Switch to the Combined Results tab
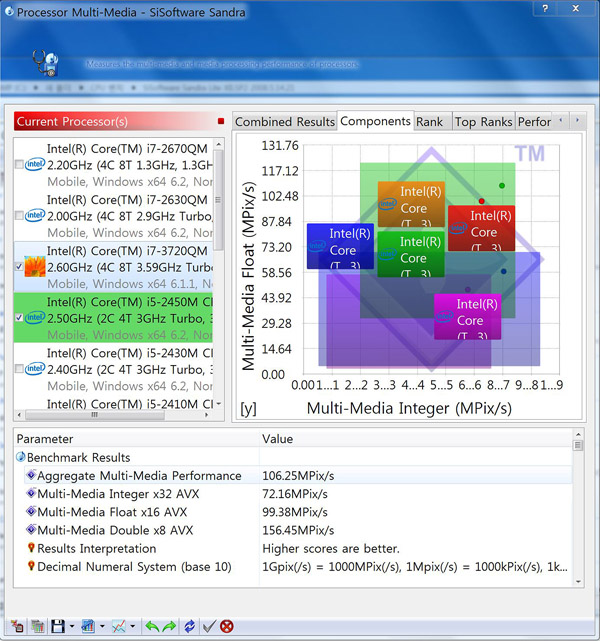 (285, 122)
